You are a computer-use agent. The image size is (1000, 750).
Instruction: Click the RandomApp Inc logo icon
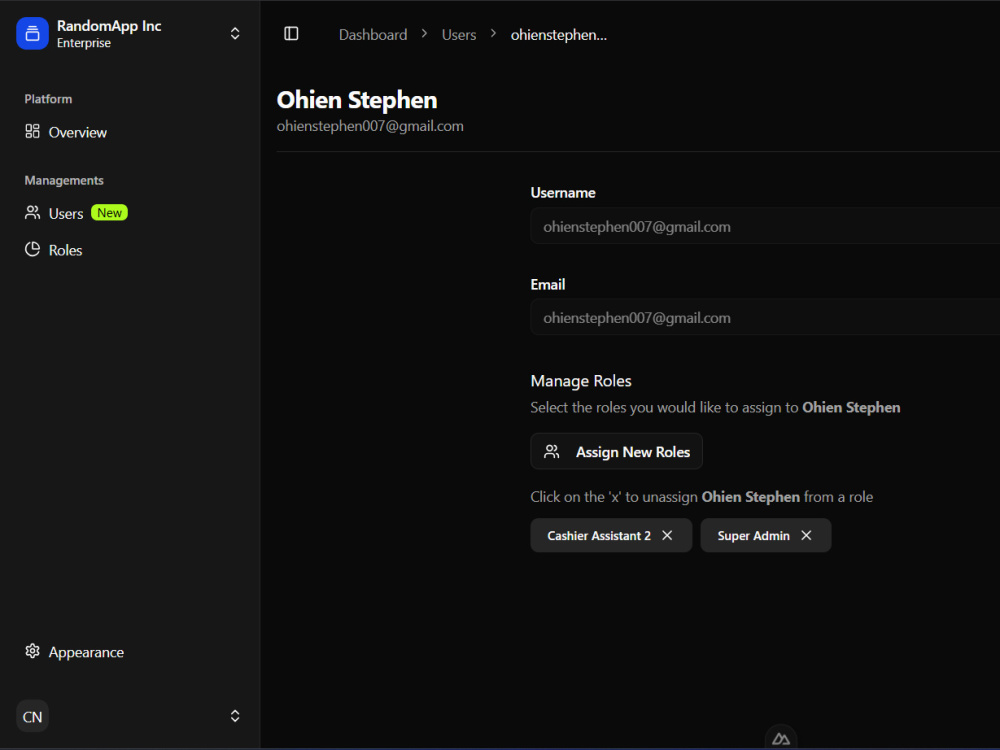point(33,33)
